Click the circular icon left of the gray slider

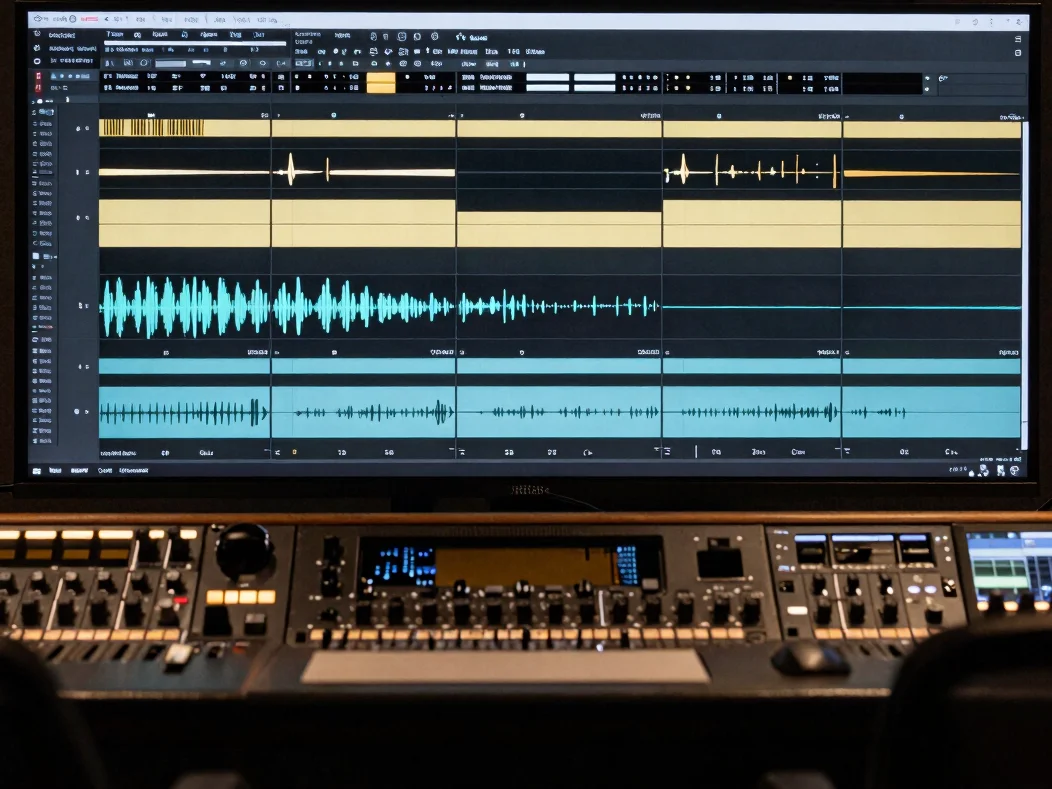tap(144, 63)
